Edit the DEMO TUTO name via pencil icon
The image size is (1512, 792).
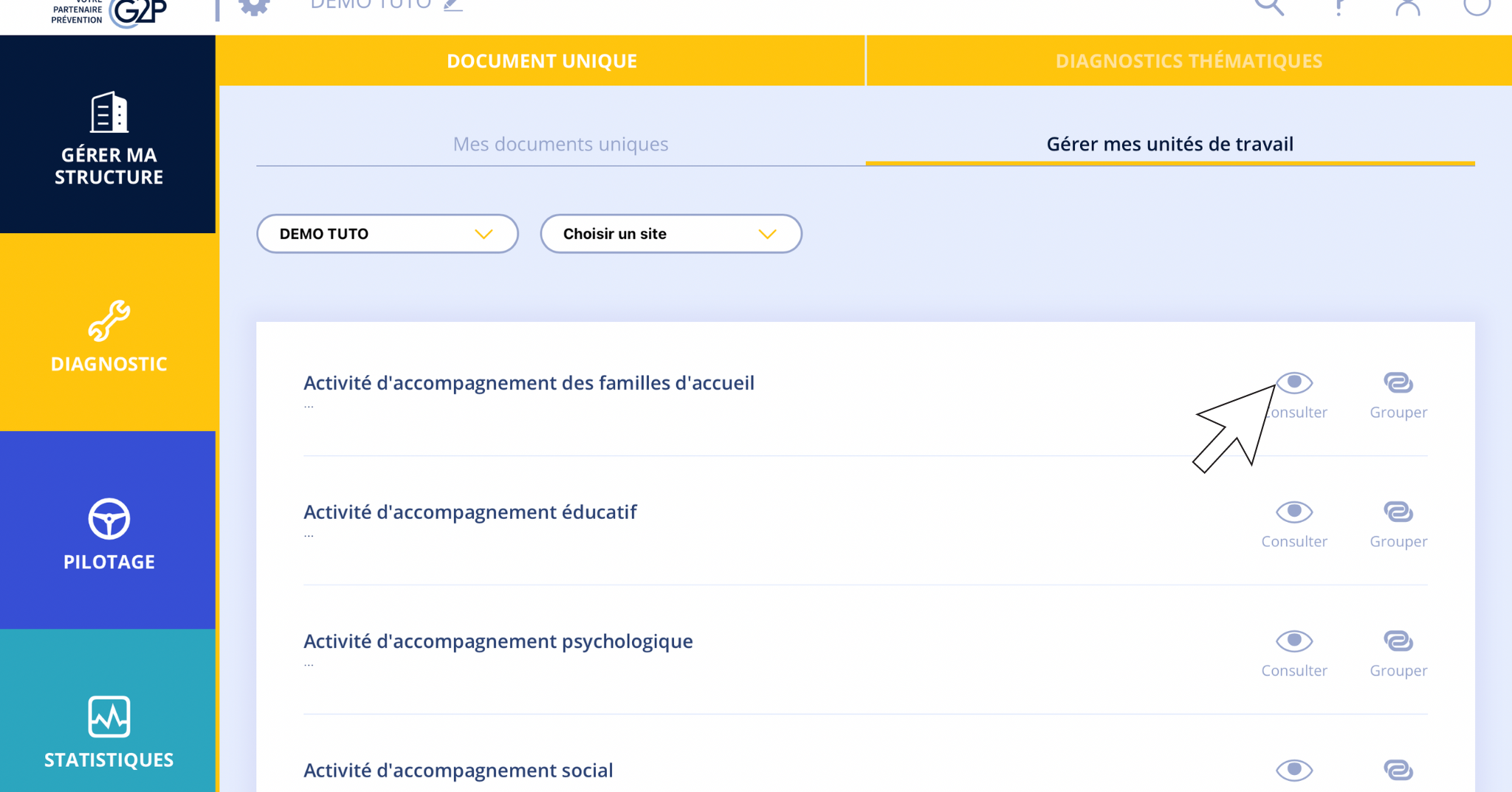[x=453, y=4]
